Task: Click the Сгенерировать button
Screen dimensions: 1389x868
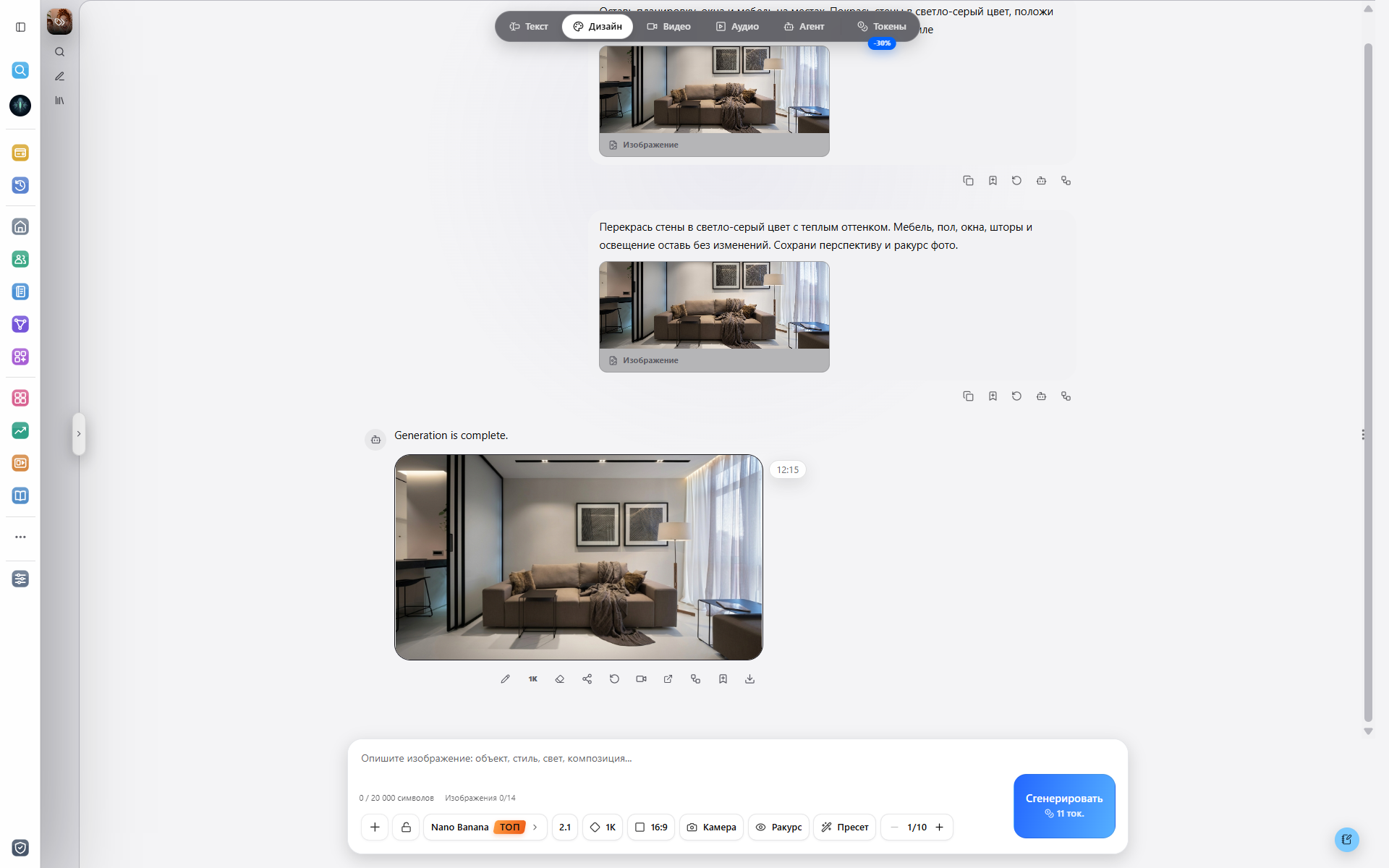Action: [1064, 806]
